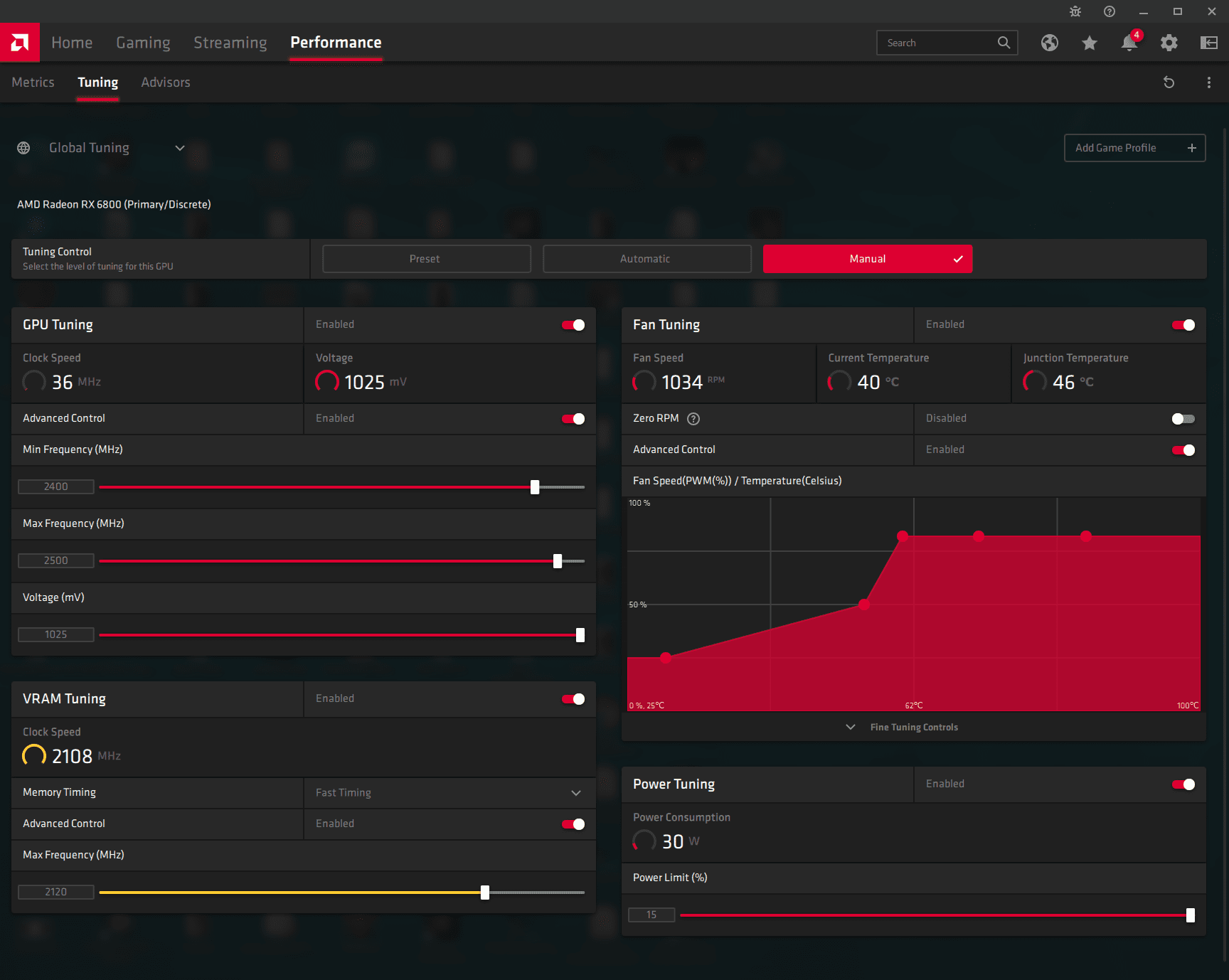Click Zero RPM help info icon
Viewport: 1229px width, 980px height.
[693, 419]
